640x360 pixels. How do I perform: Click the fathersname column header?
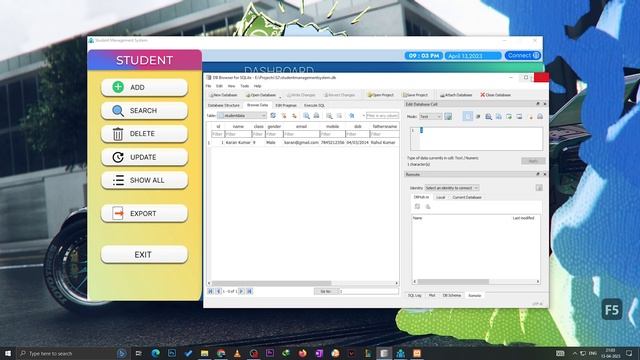(384, 127)
